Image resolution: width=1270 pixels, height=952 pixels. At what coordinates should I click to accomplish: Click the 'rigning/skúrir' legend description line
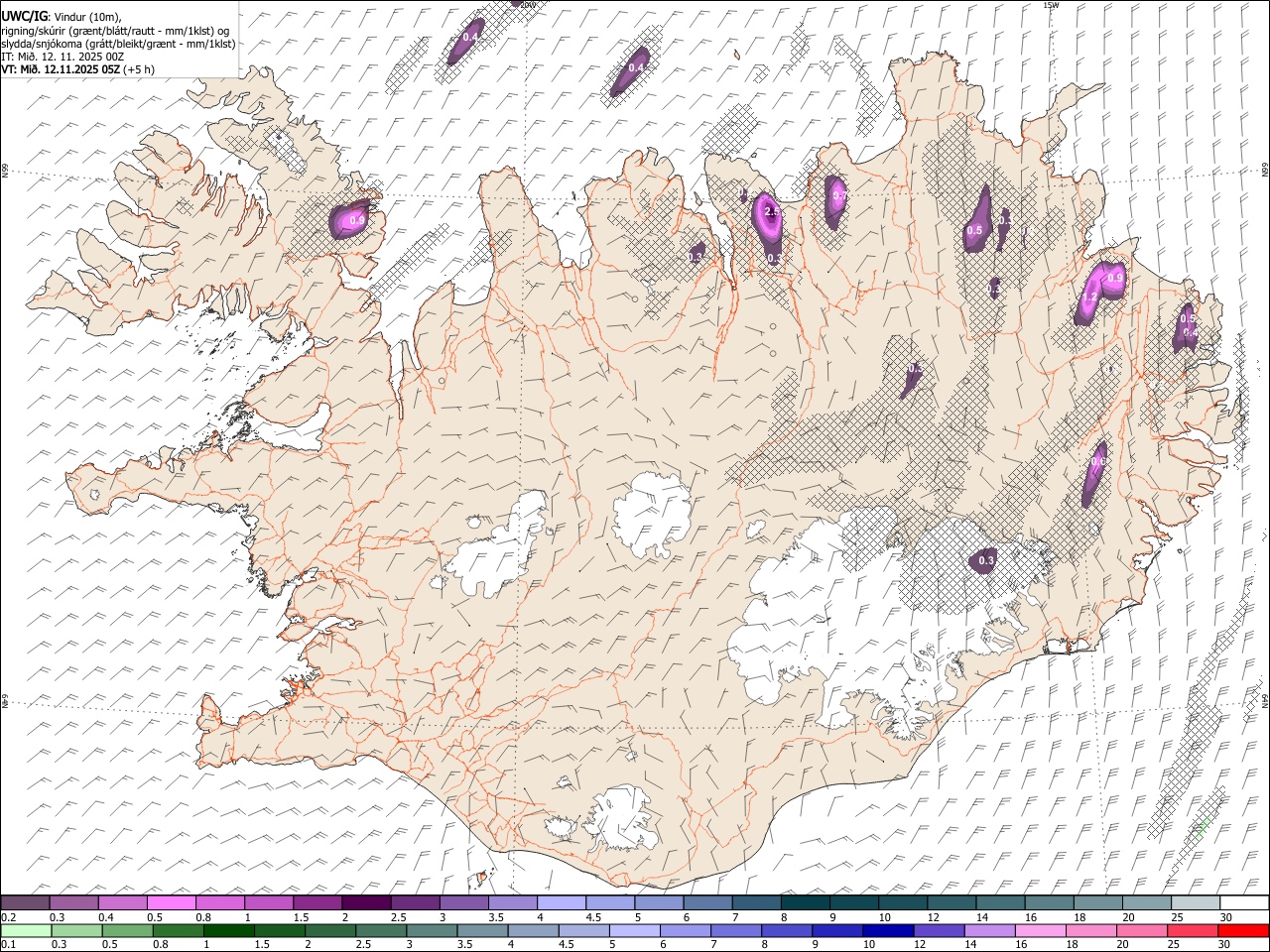[x=115, y=30]
